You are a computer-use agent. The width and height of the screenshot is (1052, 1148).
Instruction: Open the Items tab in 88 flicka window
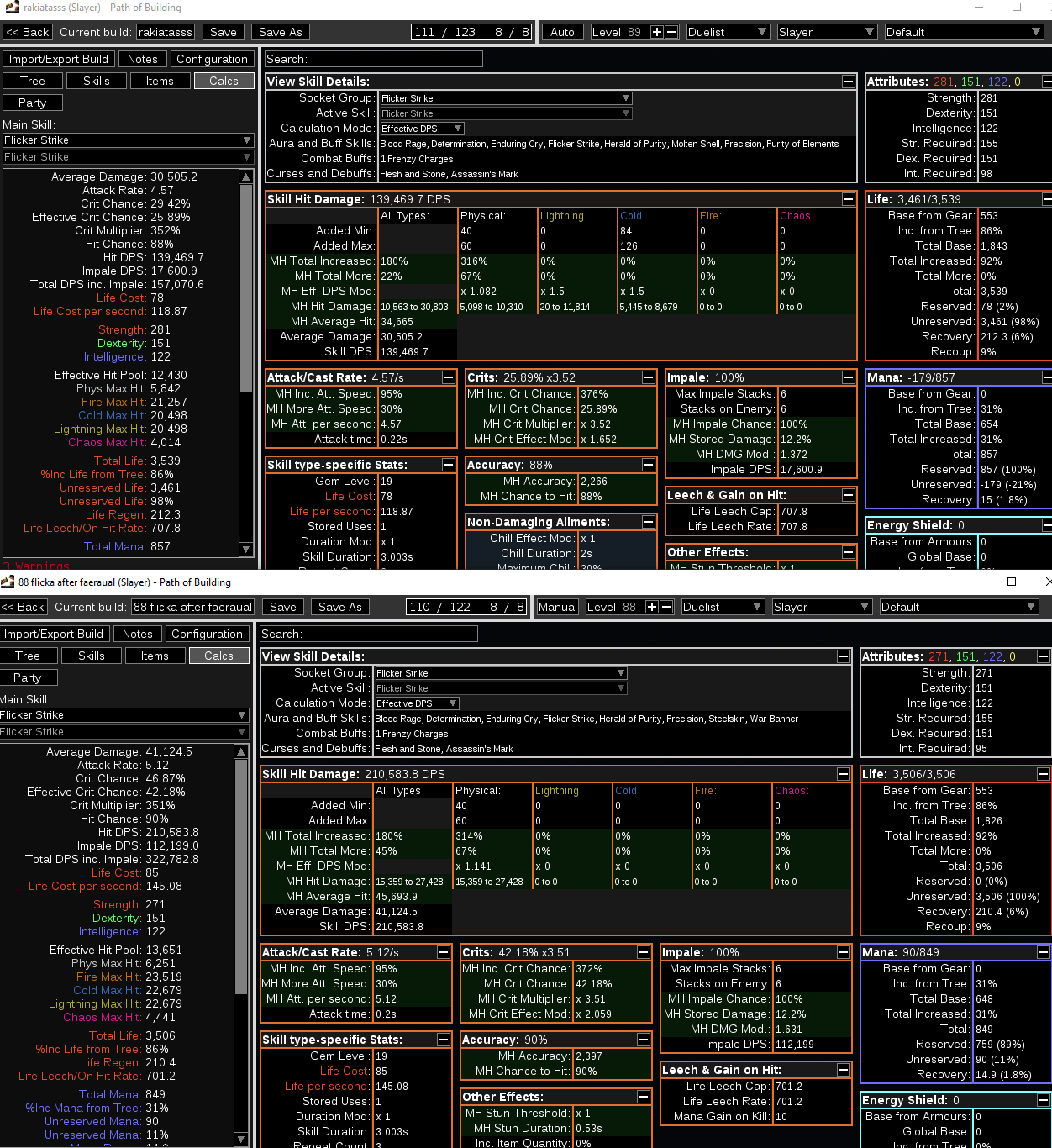(155, 656)
